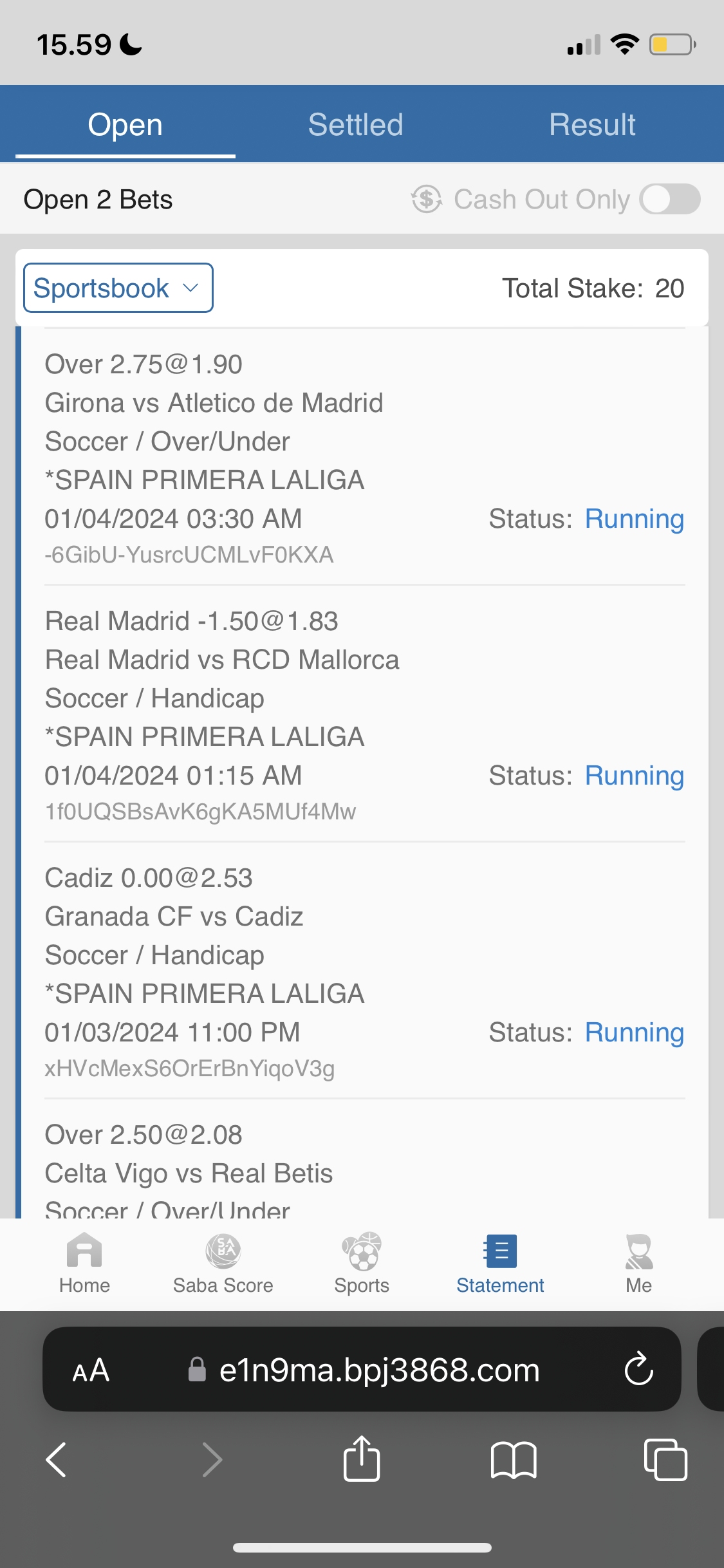Open the Saba Score icon
Screen dimensions: 724x1568
tap(223, 1251)
